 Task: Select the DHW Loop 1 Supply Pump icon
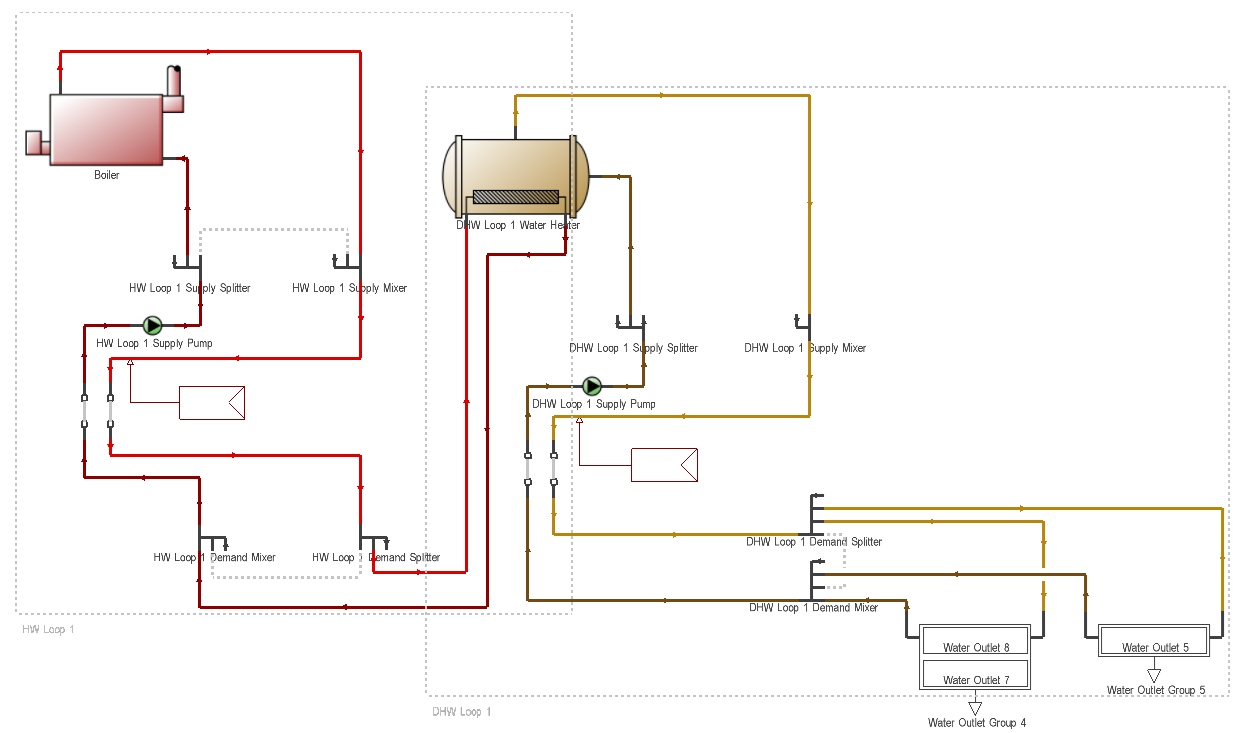[x=592, y=386]
